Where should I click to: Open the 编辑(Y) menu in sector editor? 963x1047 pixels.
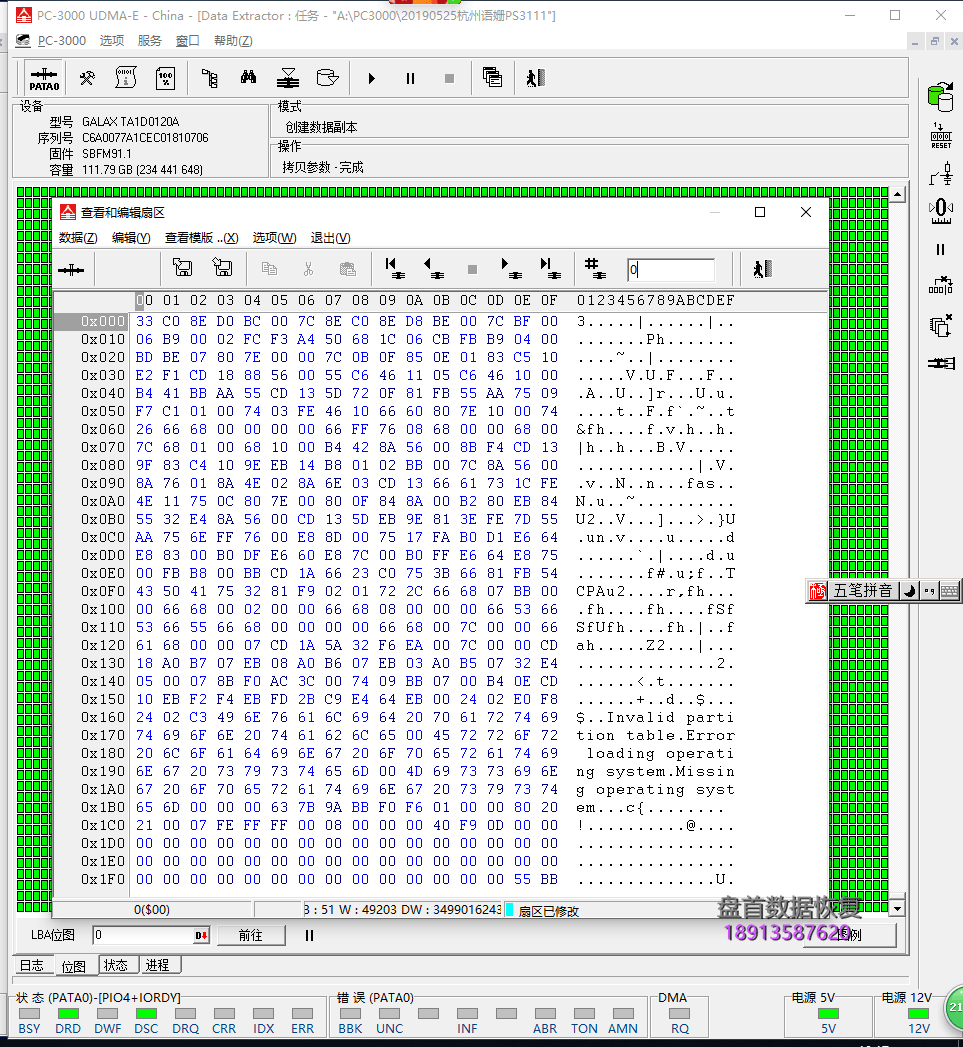tap(131, 238)
